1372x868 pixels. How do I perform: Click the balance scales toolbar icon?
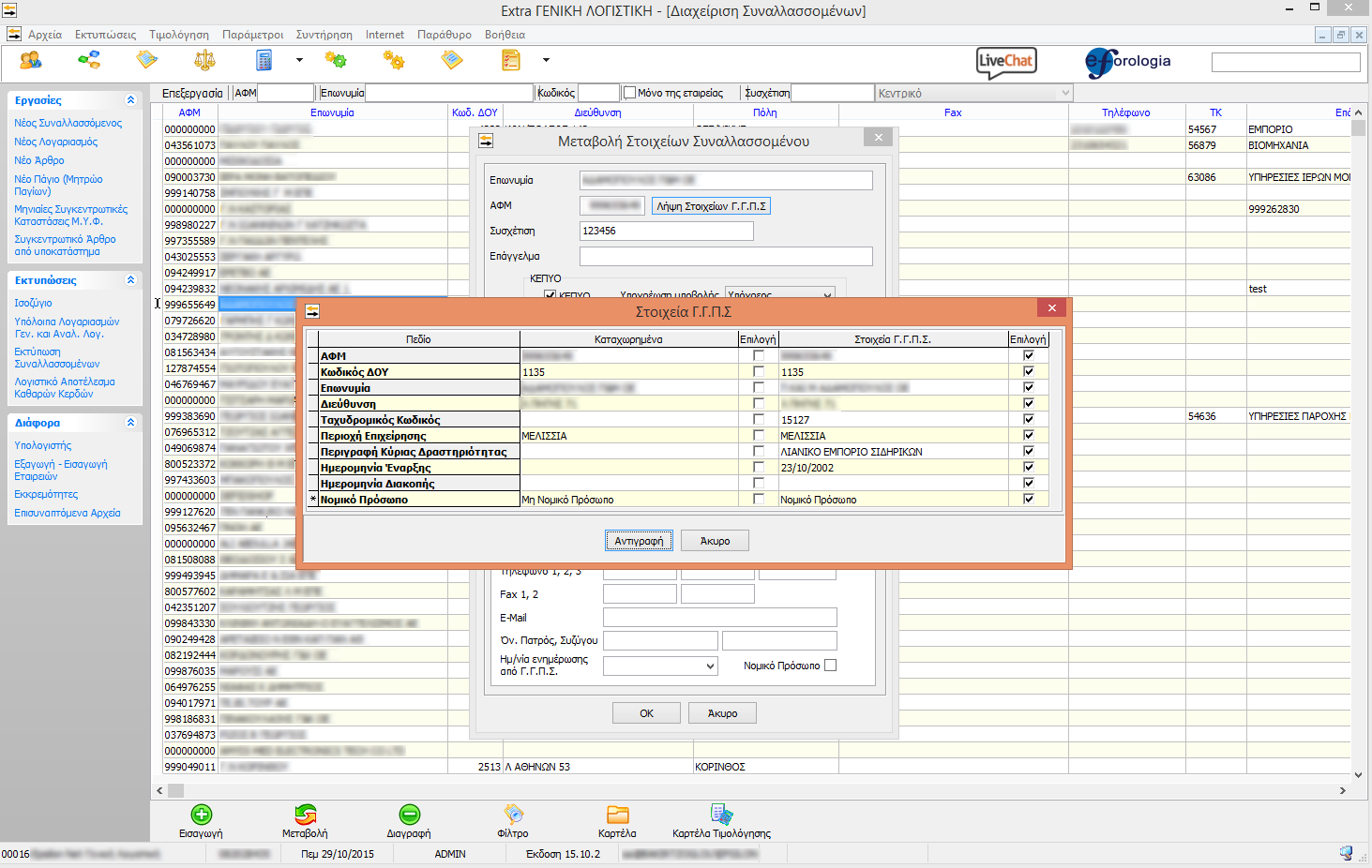pos(204,61)
